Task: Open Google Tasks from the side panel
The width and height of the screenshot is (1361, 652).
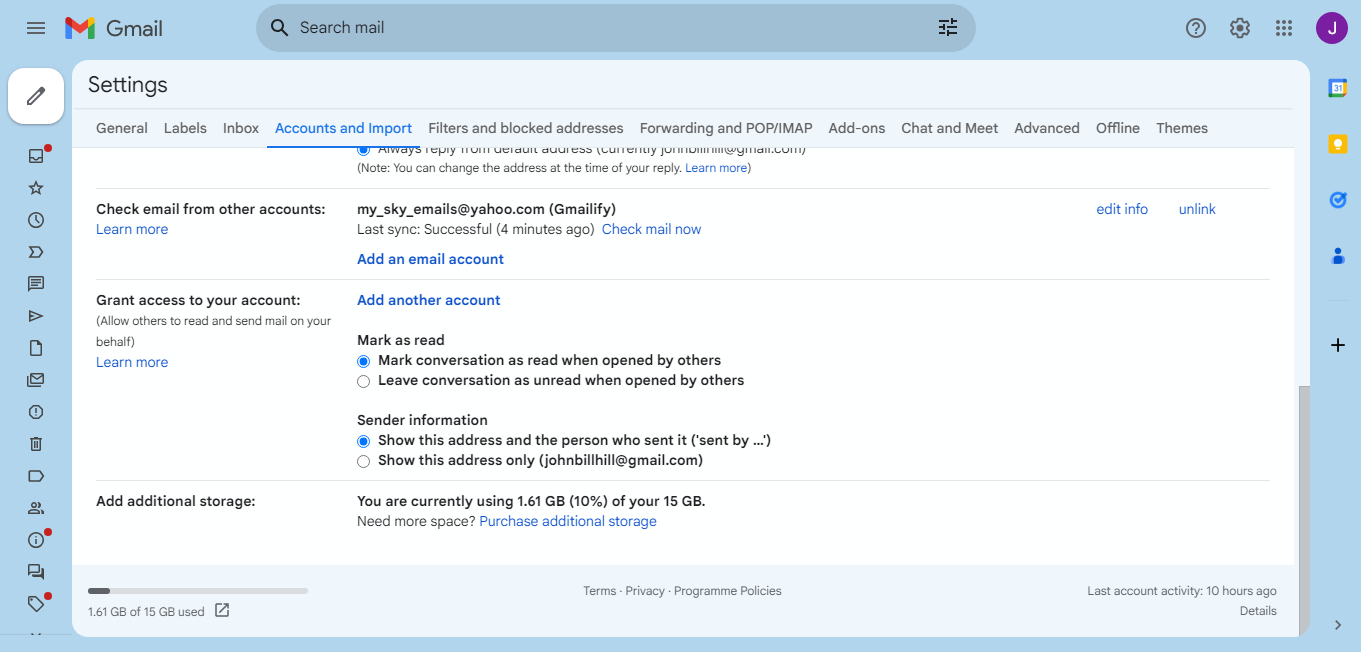Action: coord(1338,200)
